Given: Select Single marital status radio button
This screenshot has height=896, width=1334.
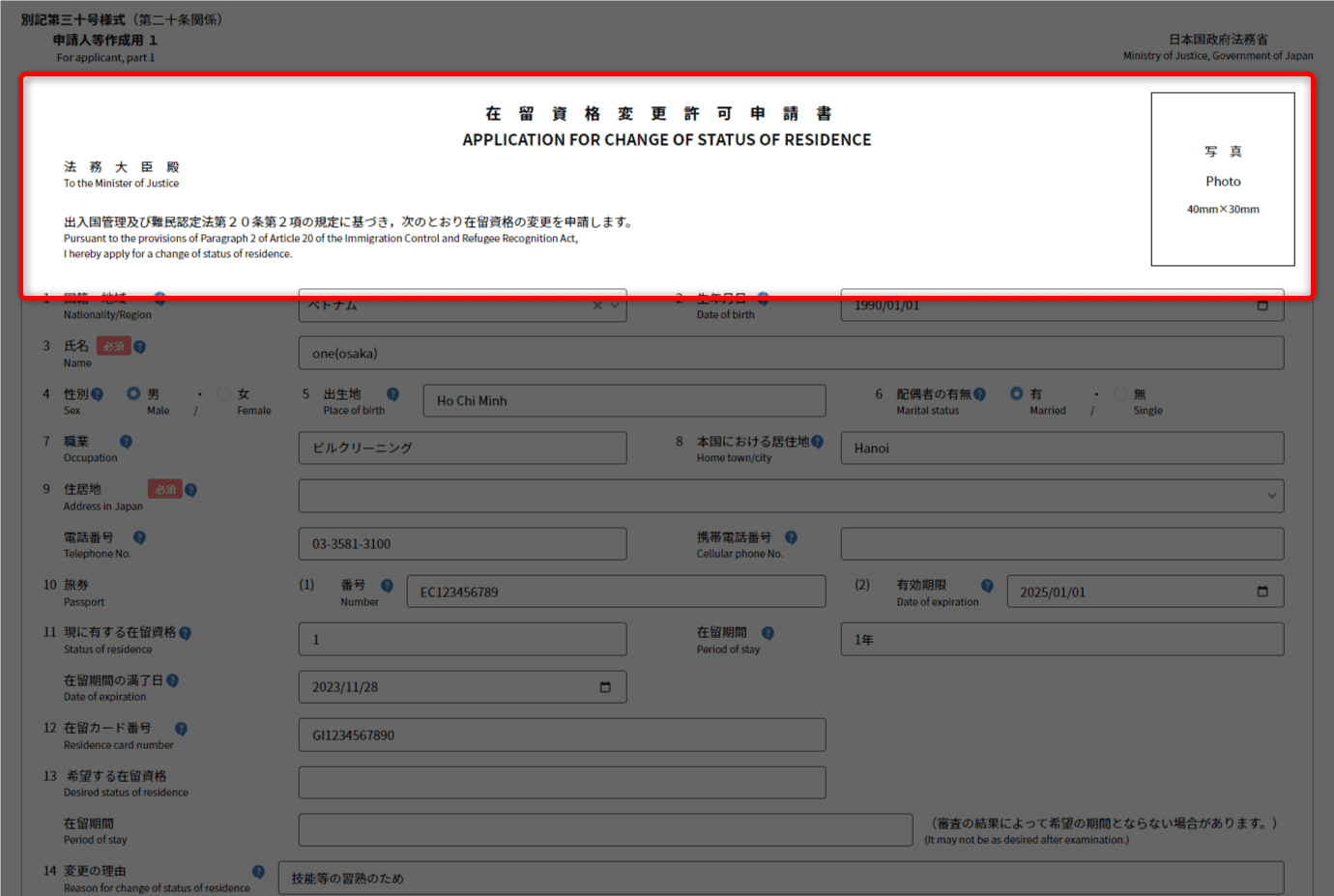Looking at the screenshot, I should click(x=1120, y=394).
